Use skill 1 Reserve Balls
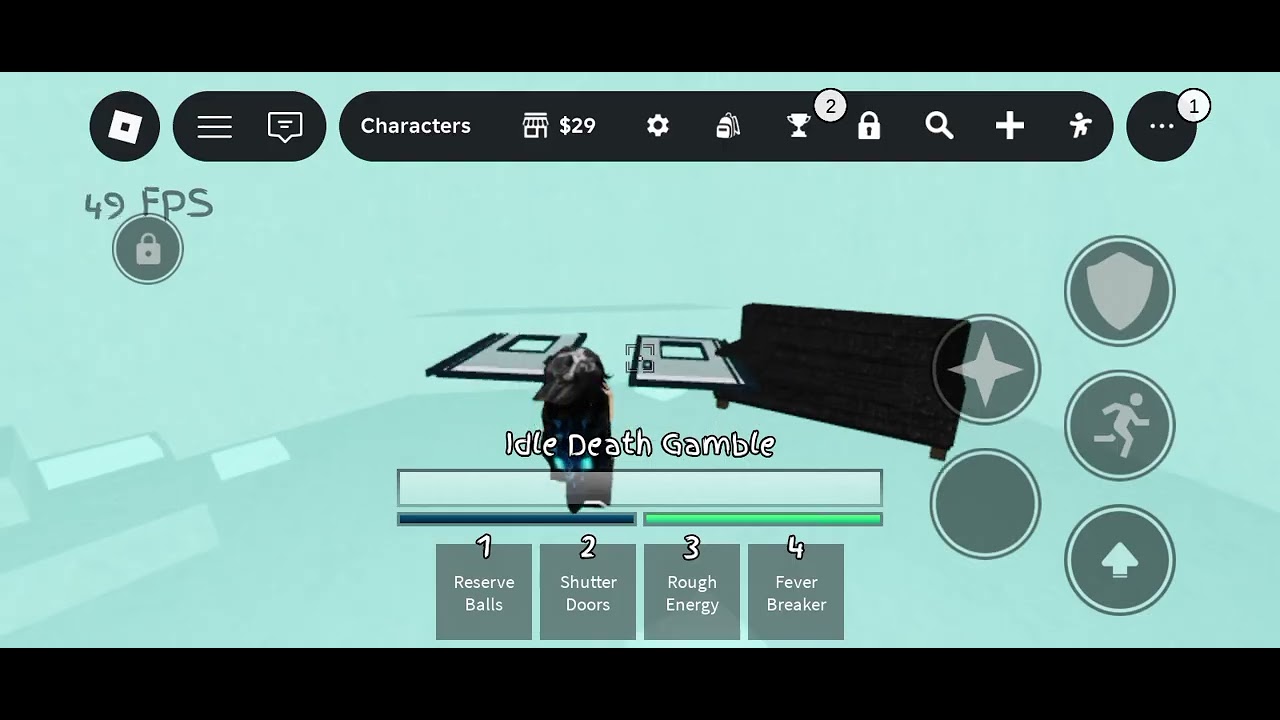1280x720 pixels. 484,592
